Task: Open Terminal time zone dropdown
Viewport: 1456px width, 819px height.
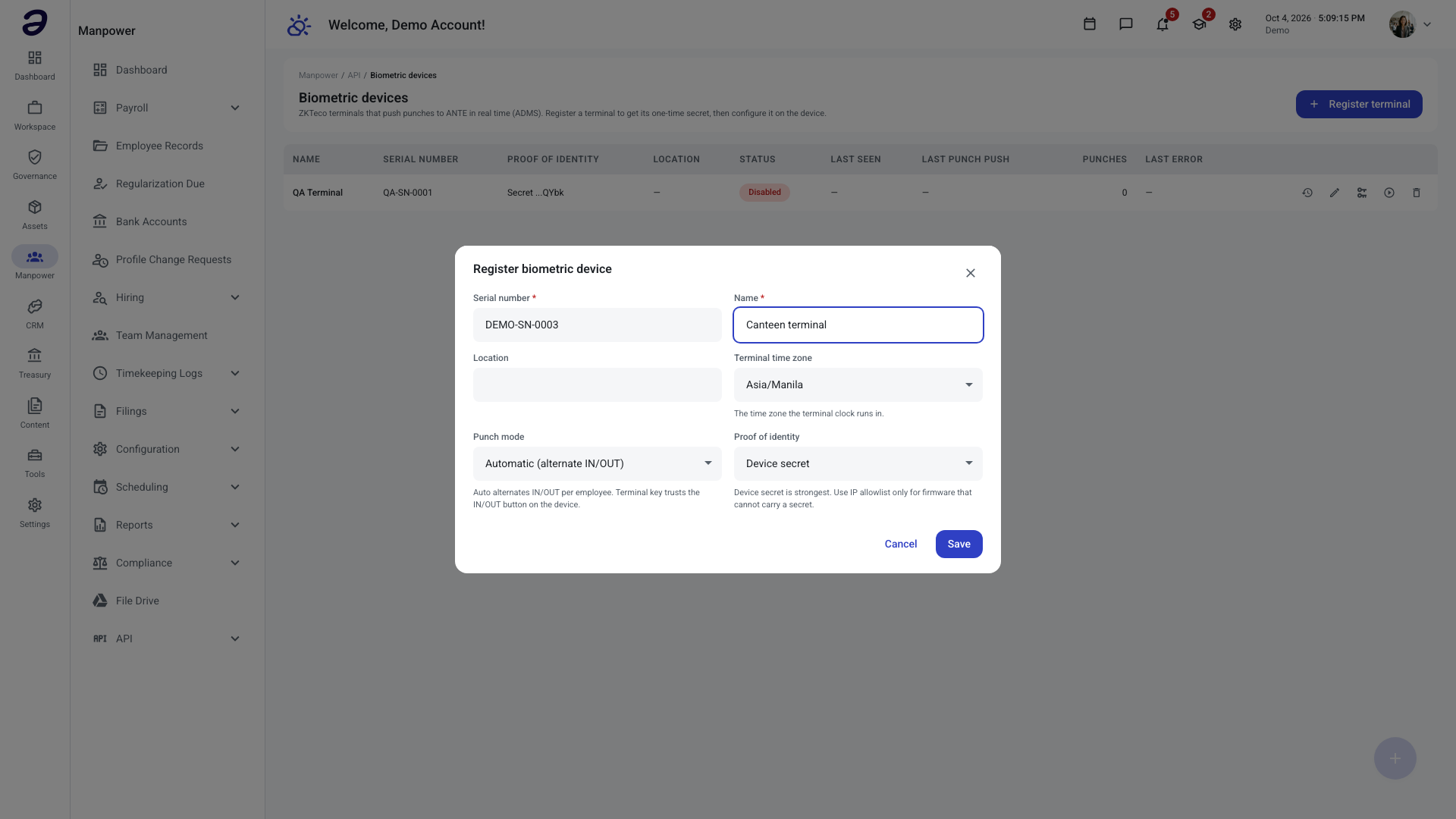Action: point(858,385)
